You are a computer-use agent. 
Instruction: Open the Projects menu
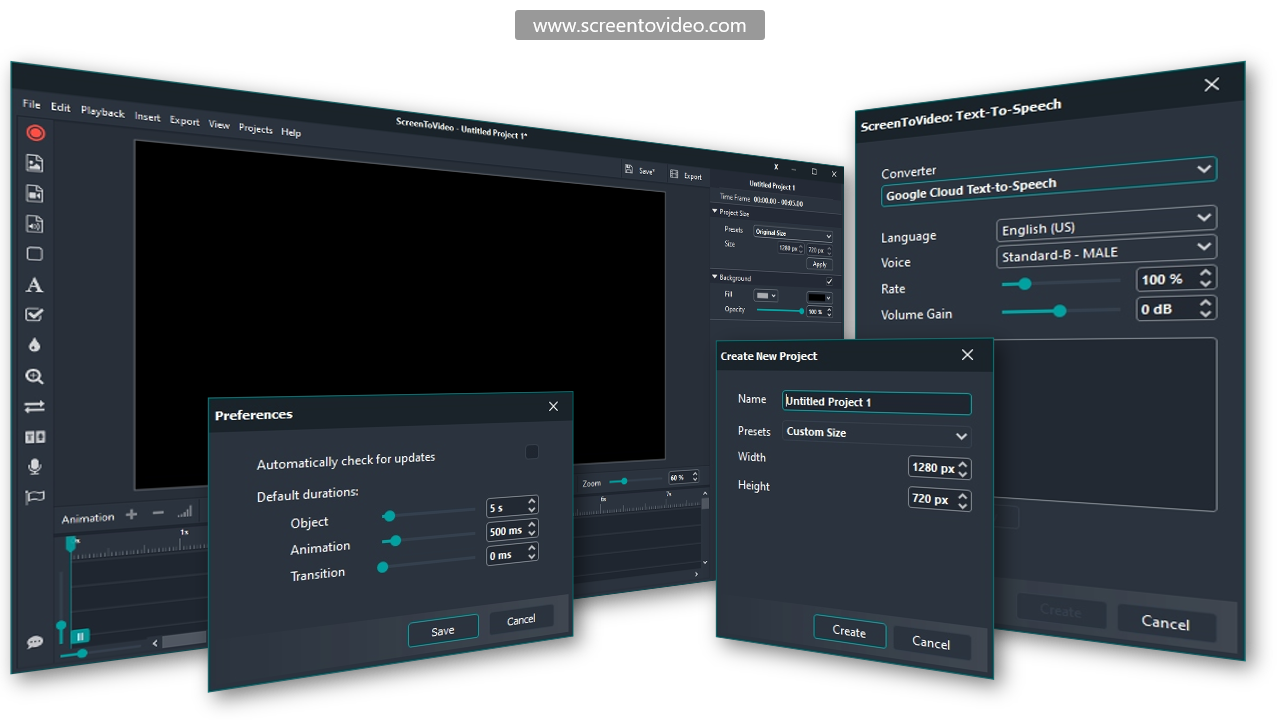[256, 128]
